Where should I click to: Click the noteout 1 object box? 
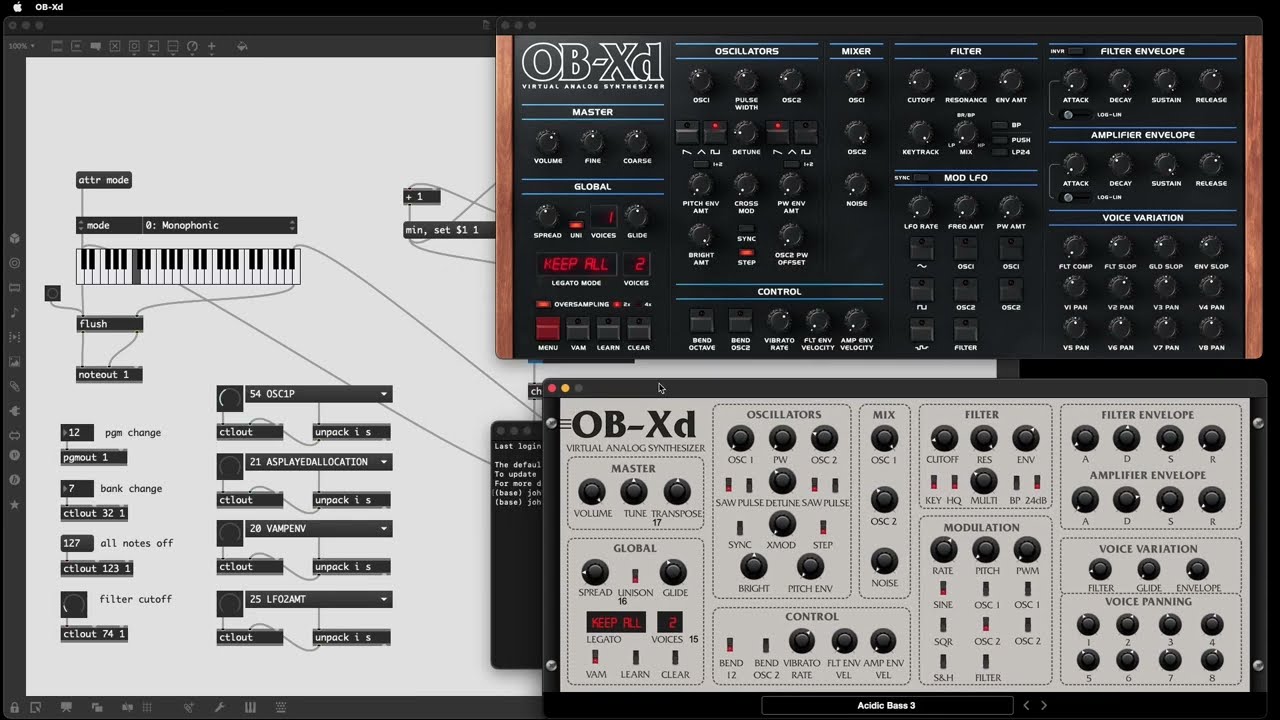(x=110, y=375)
